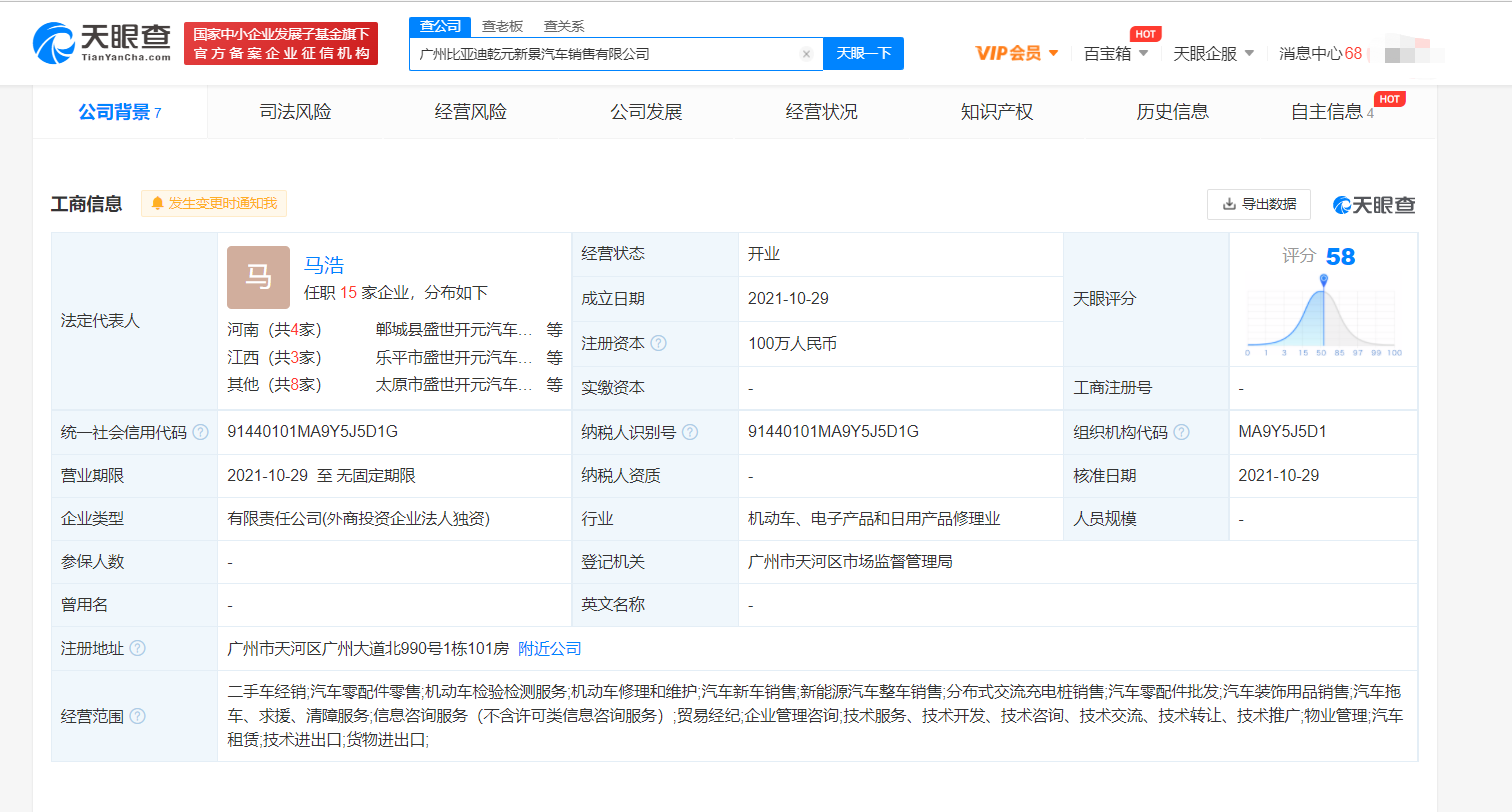Click legal representative 马浩 link
Screen dimensions: 1512x812
[x=325, y=265]
